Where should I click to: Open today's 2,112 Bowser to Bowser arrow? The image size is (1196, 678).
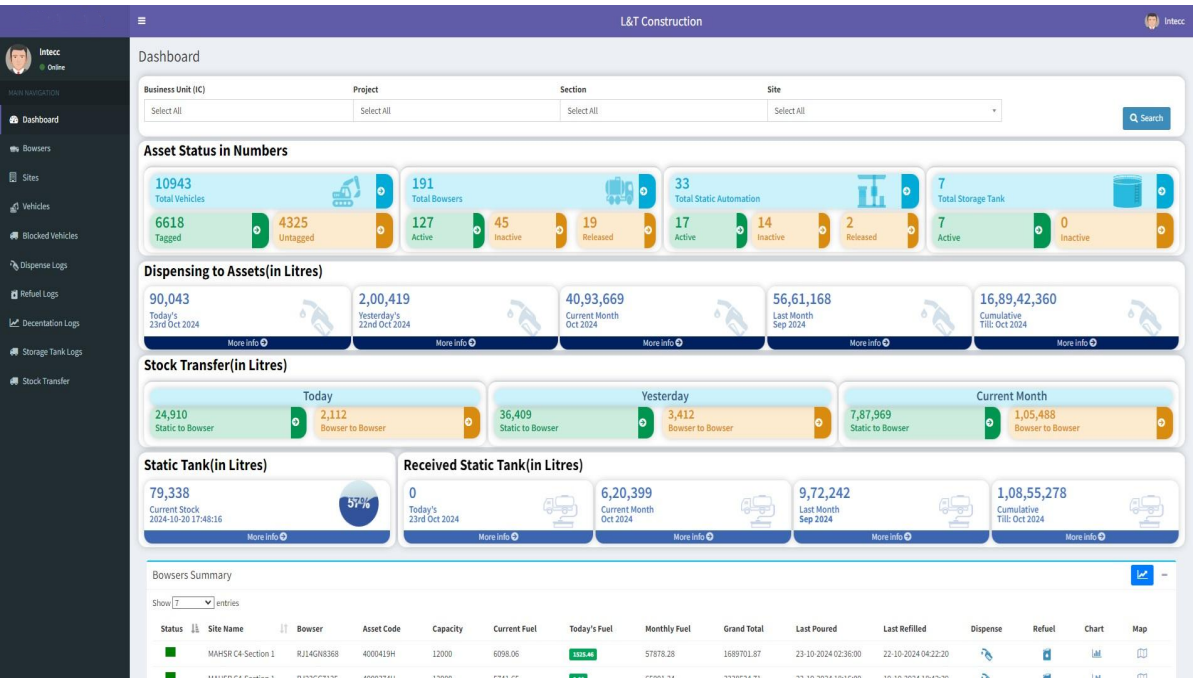point(471,422)
